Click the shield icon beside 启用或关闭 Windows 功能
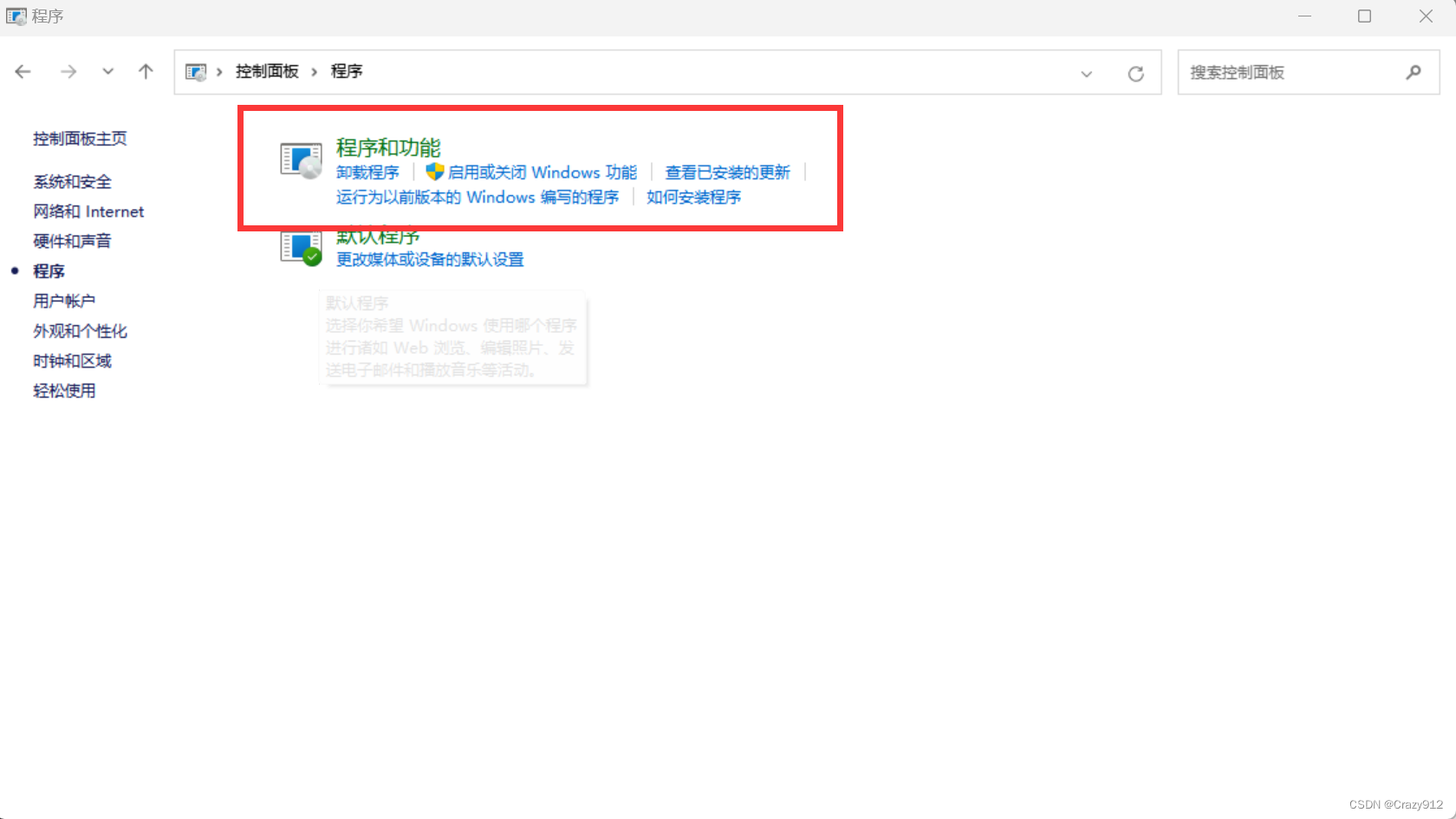The width and height of the screenshot is (1456, 819). click(x=434, y=172)
